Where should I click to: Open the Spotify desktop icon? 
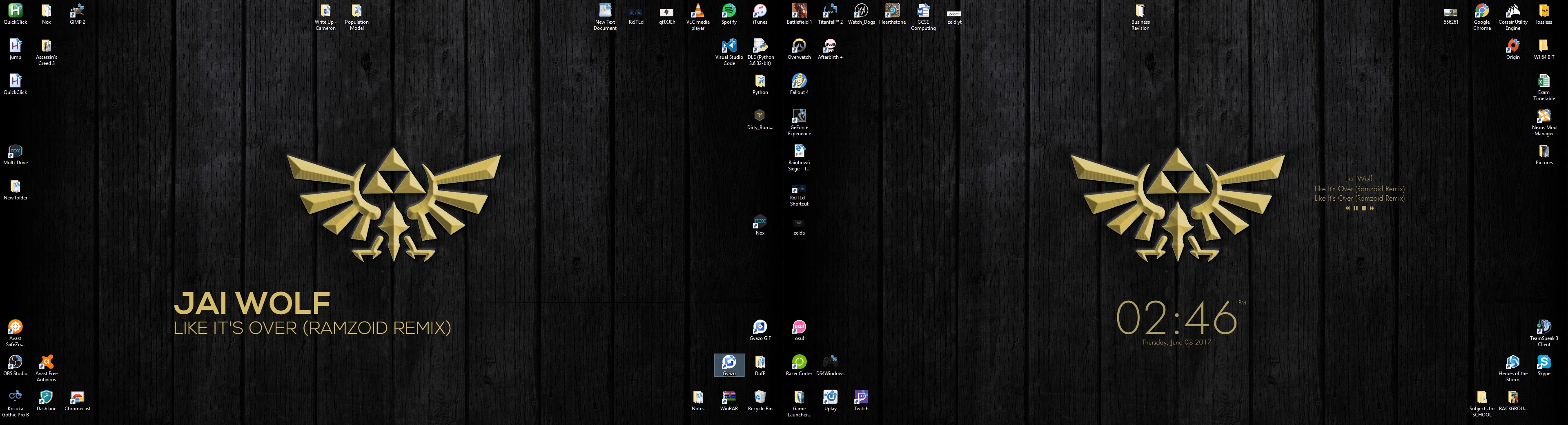pyautogui.click(x=728, y=14)
